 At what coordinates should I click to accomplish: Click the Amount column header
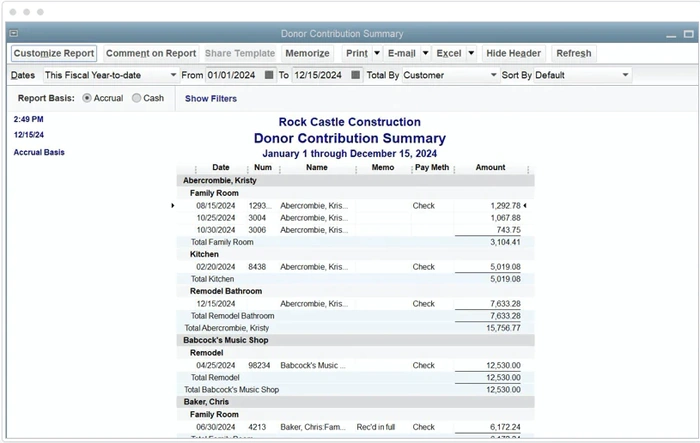click(490, 167)
